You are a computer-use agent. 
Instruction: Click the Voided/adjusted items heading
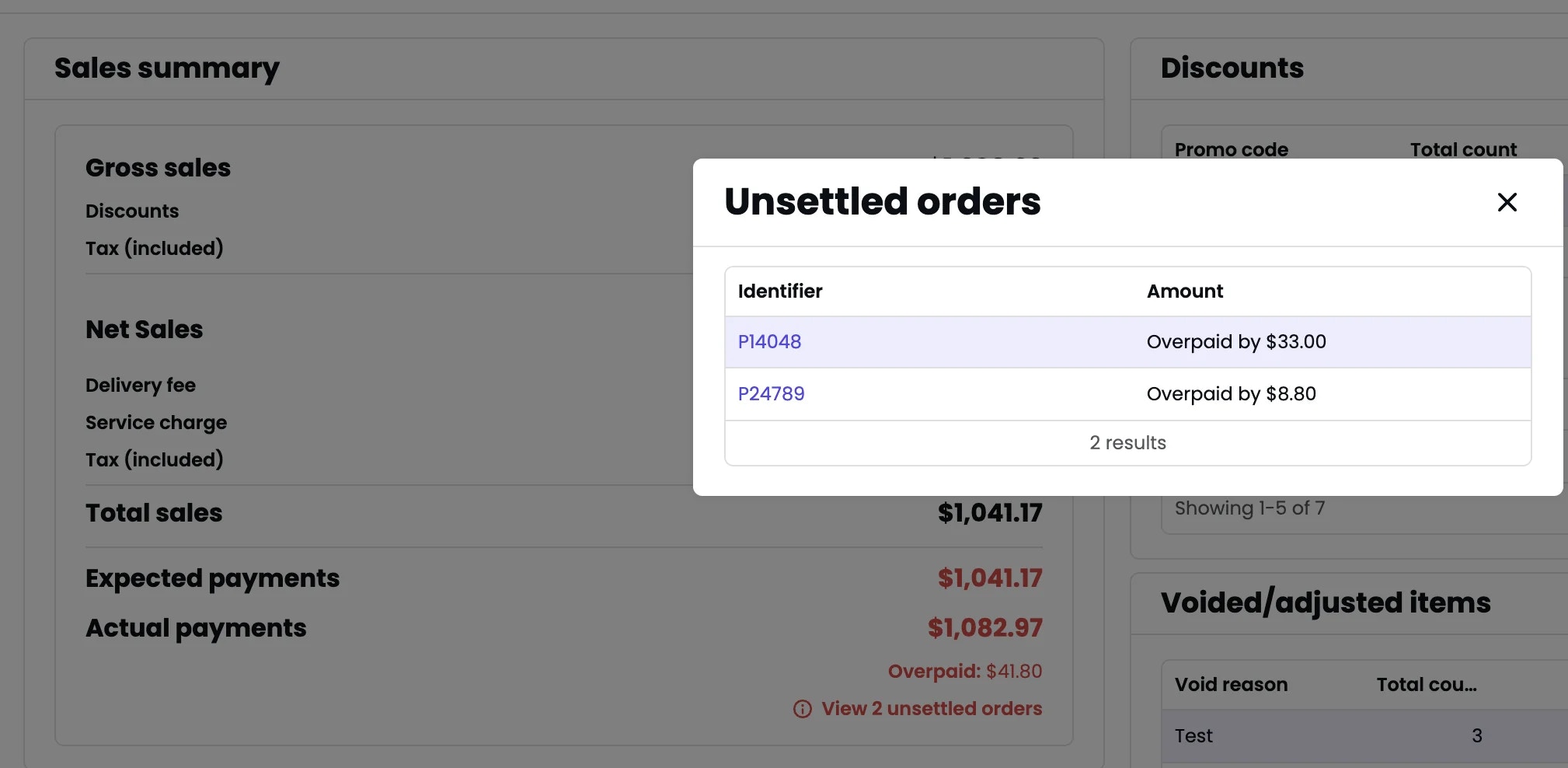tap(1325, 602)
